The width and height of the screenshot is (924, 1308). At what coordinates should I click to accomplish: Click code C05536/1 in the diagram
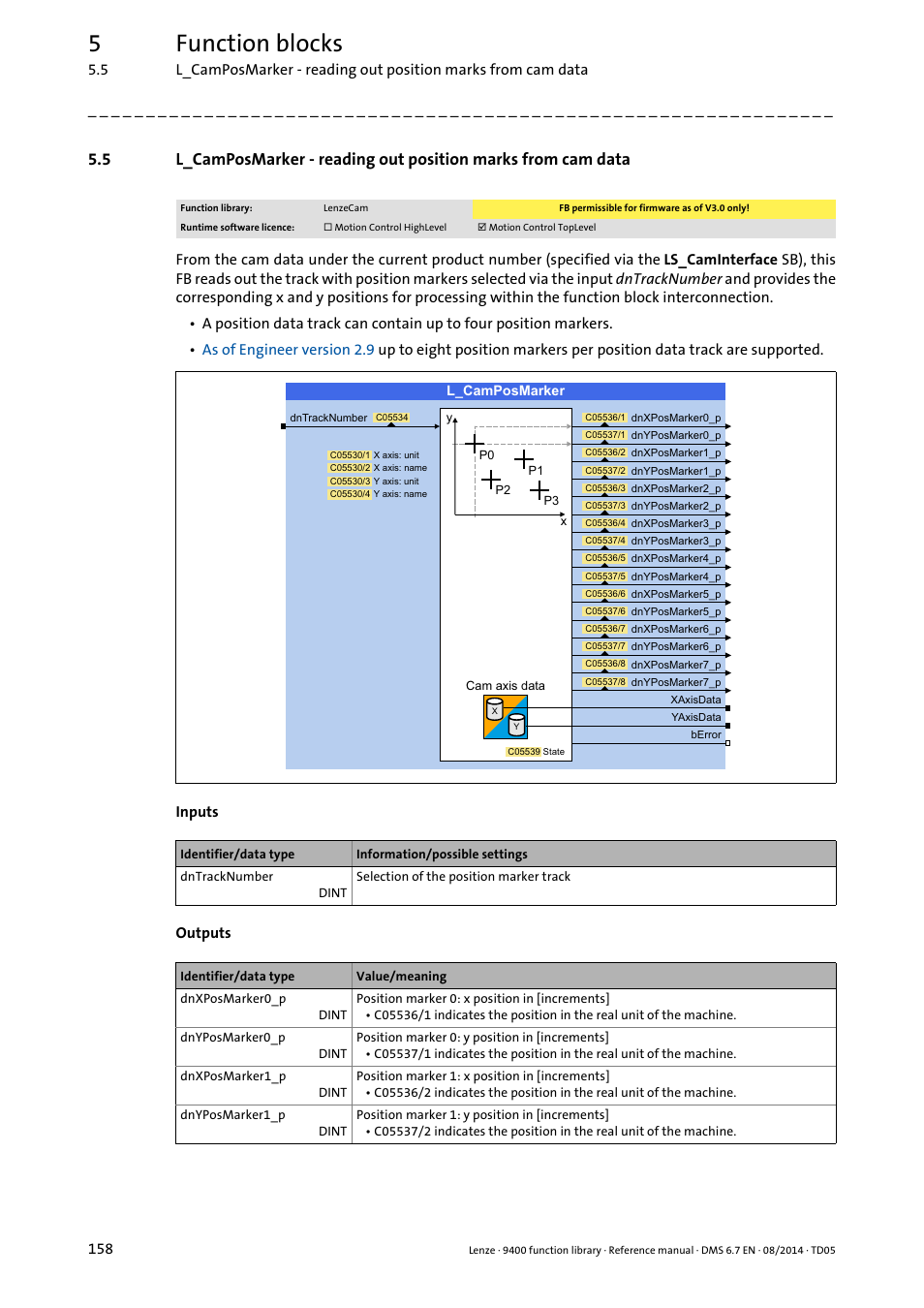(605, 418)
